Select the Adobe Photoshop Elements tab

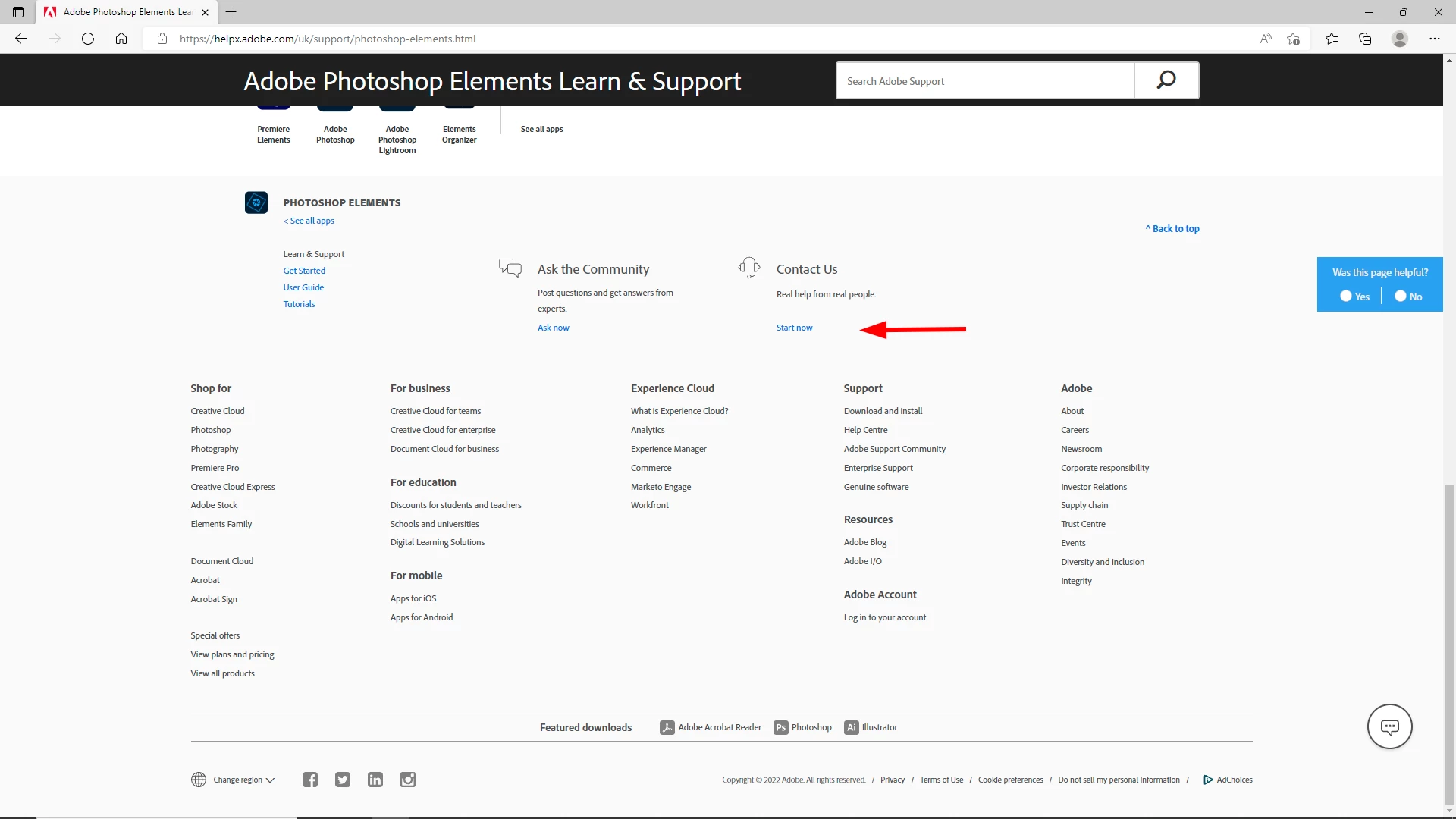tap(125, 12)
